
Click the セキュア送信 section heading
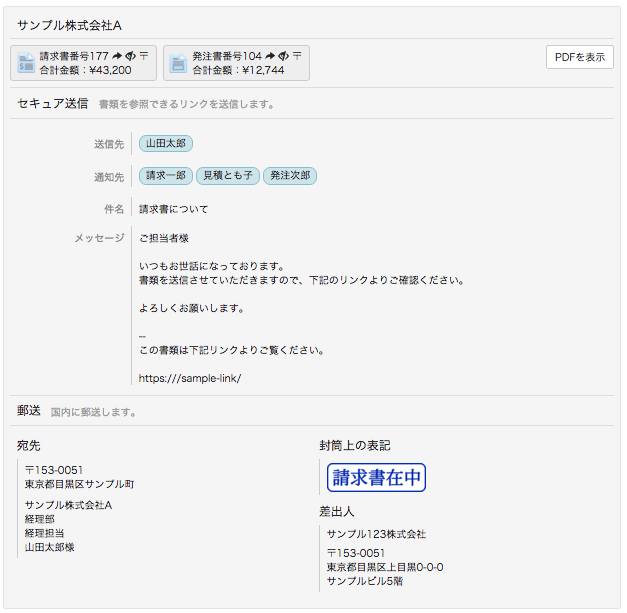tap(53, 104)
